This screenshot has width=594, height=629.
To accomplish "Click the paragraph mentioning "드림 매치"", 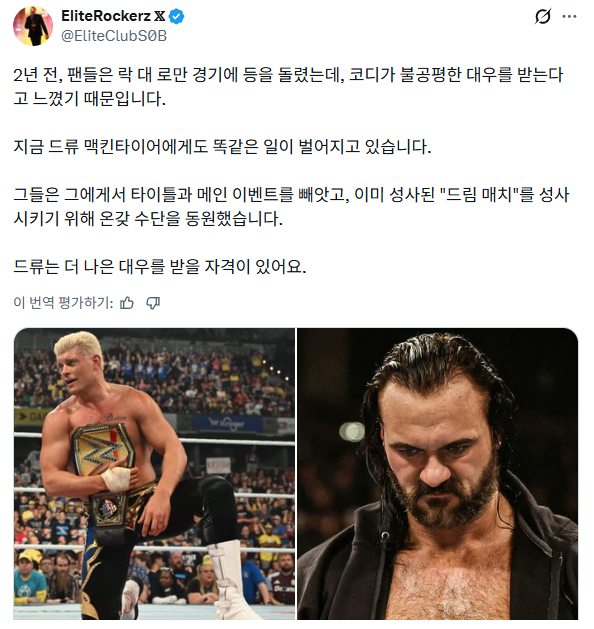I will [x=291, y=207].
